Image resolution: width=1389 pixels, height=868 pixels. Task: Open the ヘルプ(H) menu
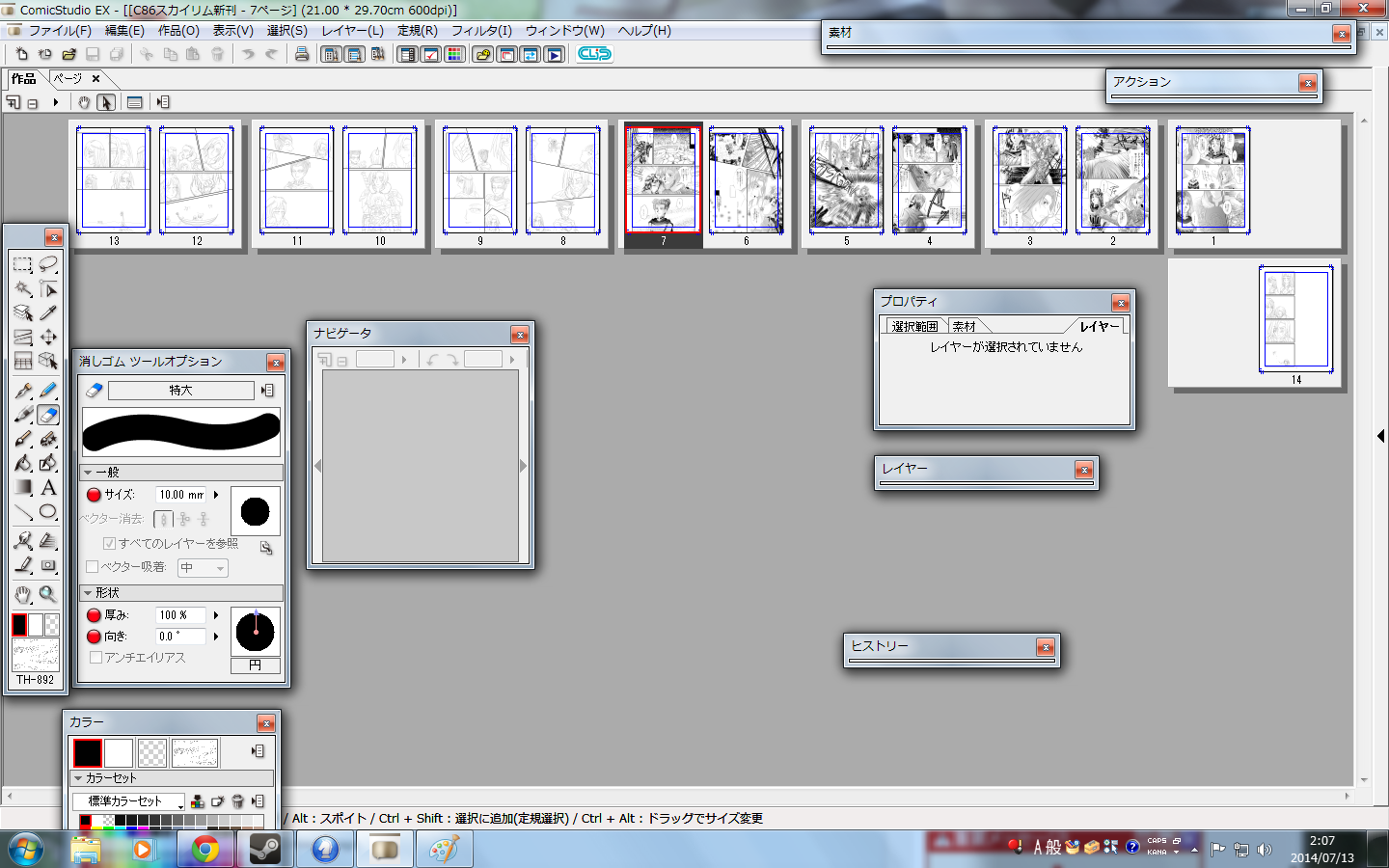click(x=644, y=31)
